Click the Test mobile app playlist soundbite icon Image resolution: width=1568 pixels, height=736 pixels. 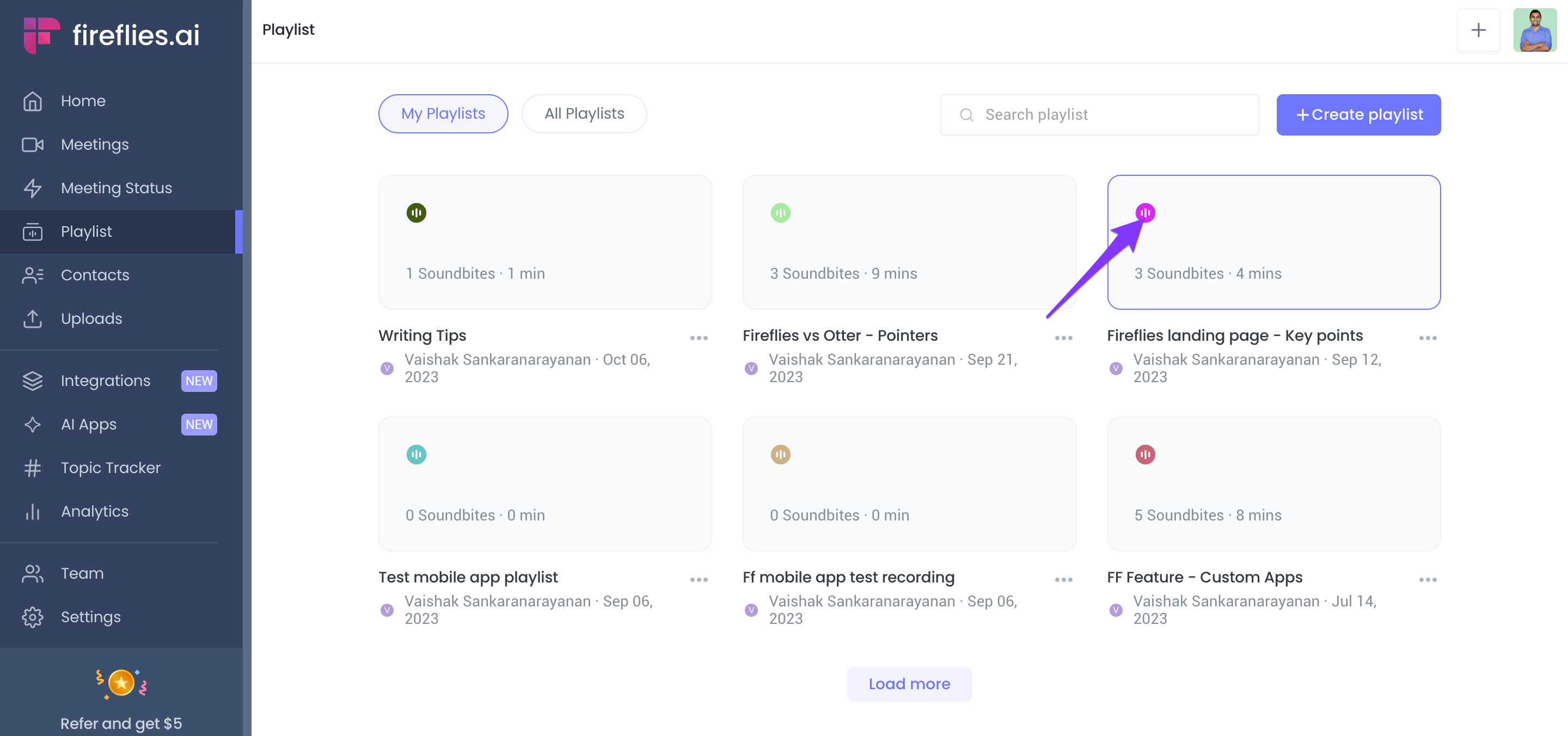(x=416, y=454)
